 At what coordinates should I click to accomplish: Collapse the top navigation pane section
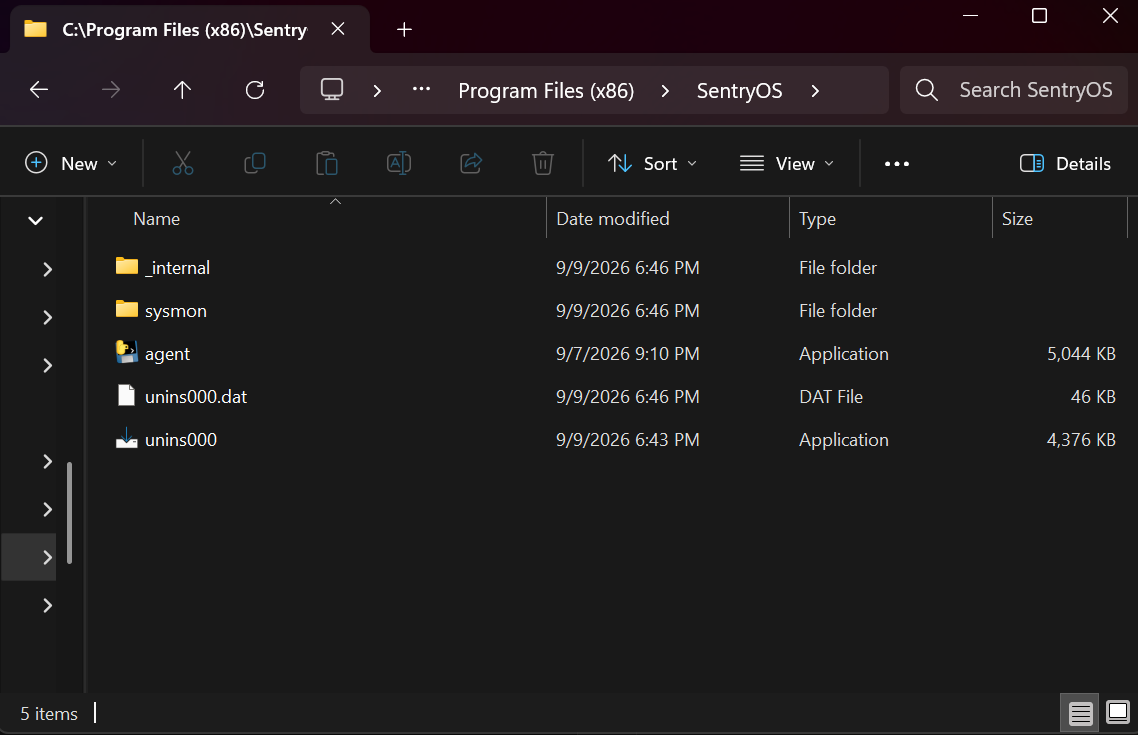coord(35,220)
